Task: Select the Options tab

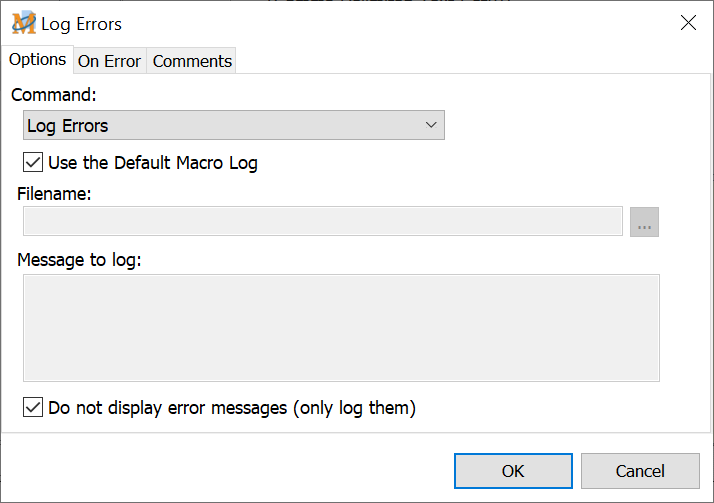Action: tap(37, 59)
